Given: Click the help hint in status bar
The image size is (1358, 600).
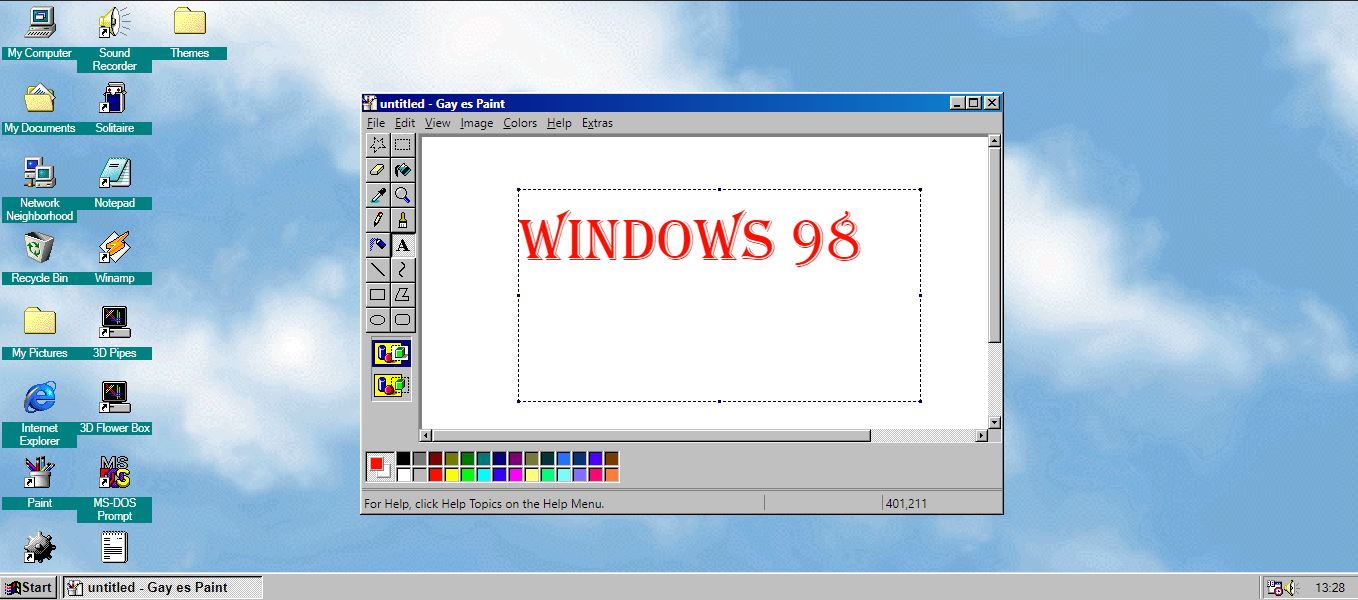Looking at the screenshot, I should click(484, 504).
